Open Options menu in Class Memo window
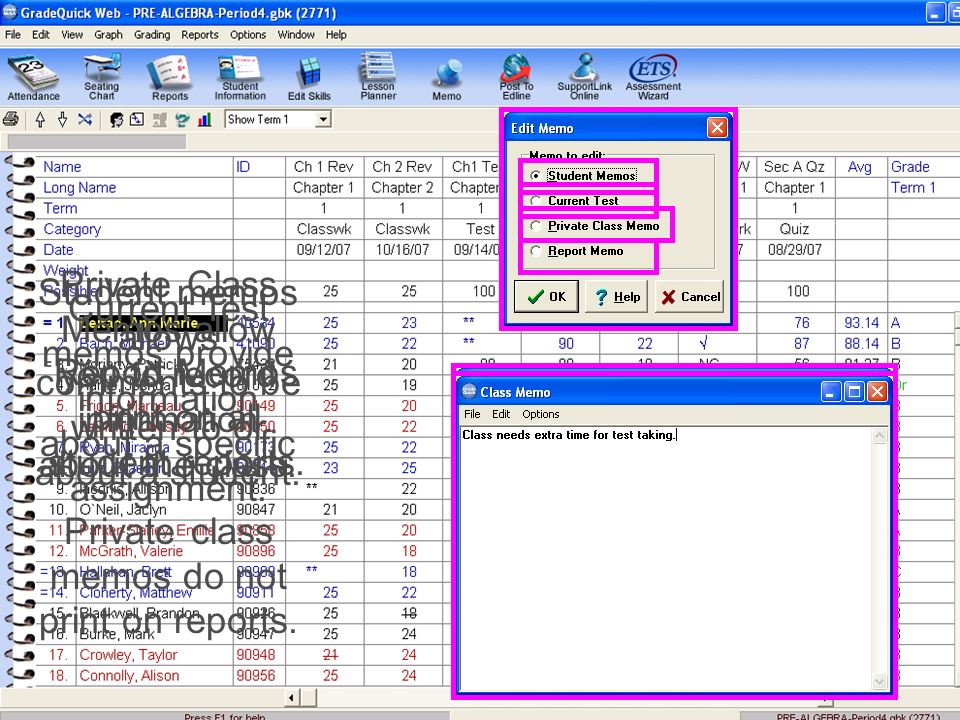960x720 pixels. coord(541,414)
